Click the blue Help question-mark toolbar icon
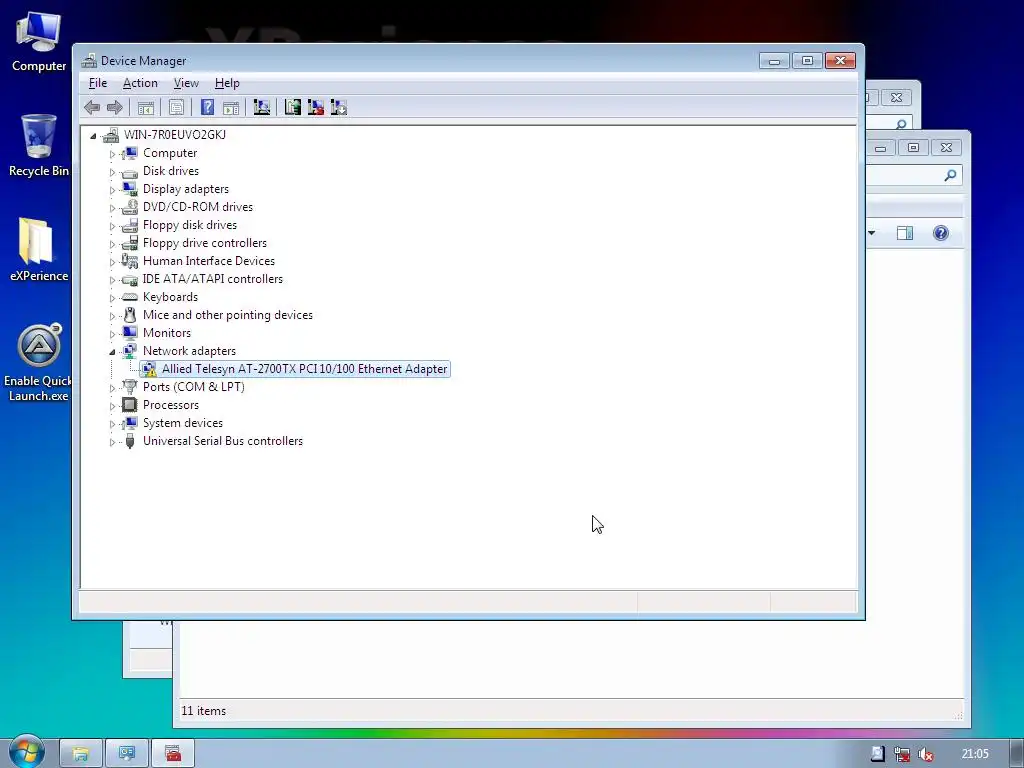 [x=207, y=107]
